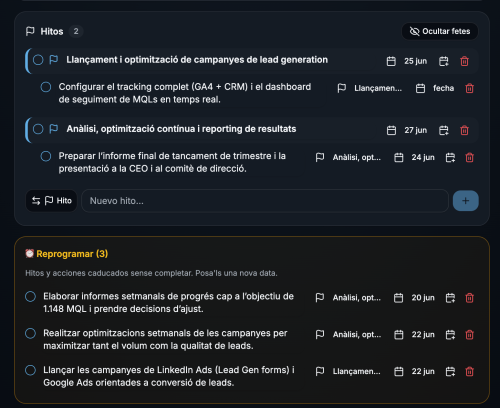Open milestone selector Llançamen... on Configurar action
Viewport: 500px width, 408px height.
pos(370,88)
